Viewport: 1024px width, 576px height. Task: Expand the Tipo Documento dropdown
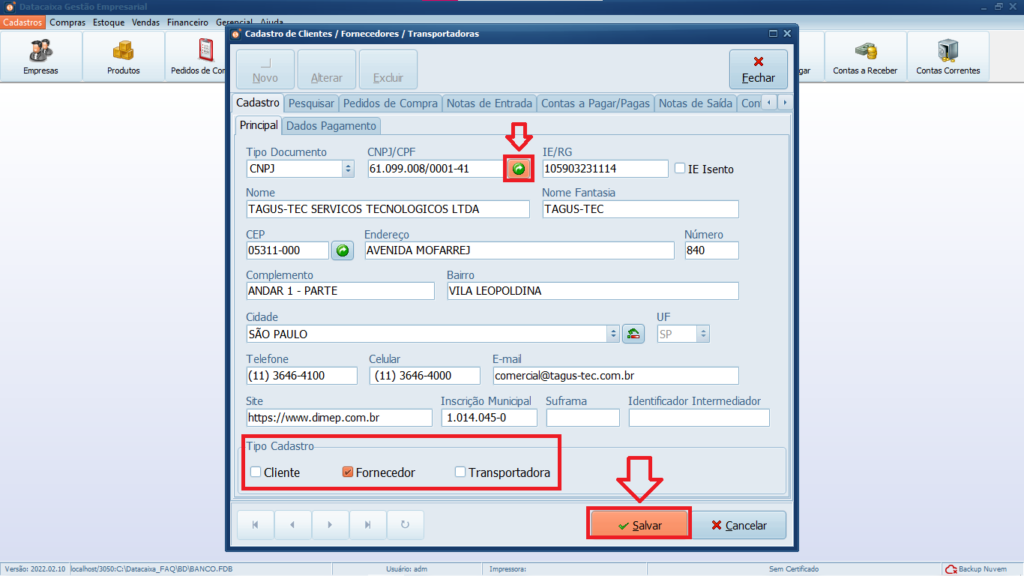pyautogui.click(x=348, y=169)
